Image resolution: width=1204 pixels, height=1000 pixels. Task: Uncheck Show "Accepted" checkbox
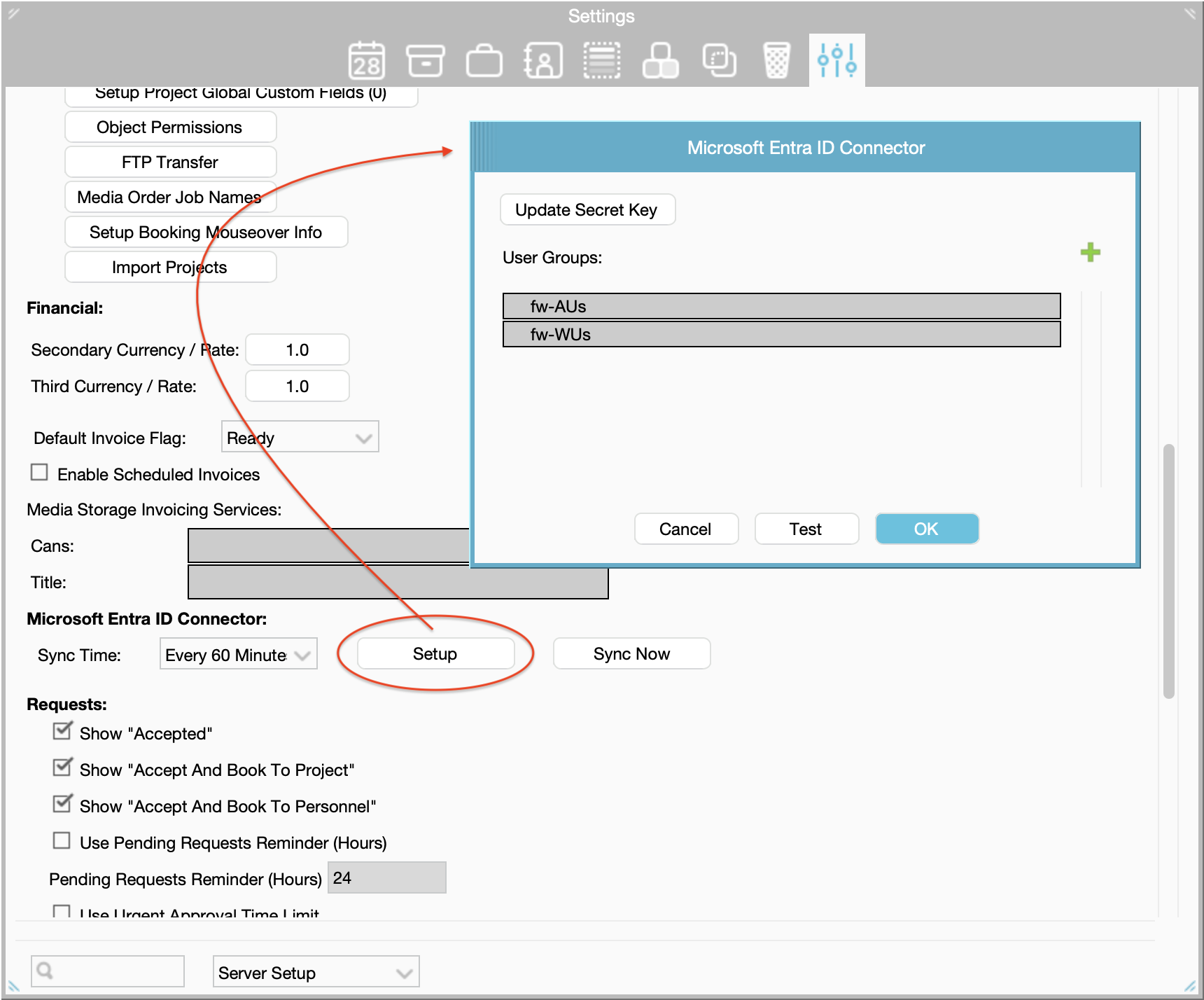point(62,731)
